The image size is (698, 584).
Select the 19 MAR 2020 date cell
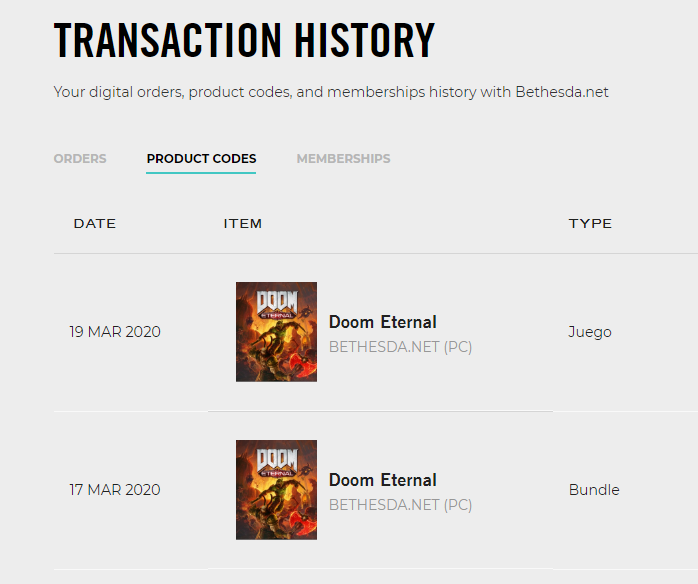click(115, 332)
